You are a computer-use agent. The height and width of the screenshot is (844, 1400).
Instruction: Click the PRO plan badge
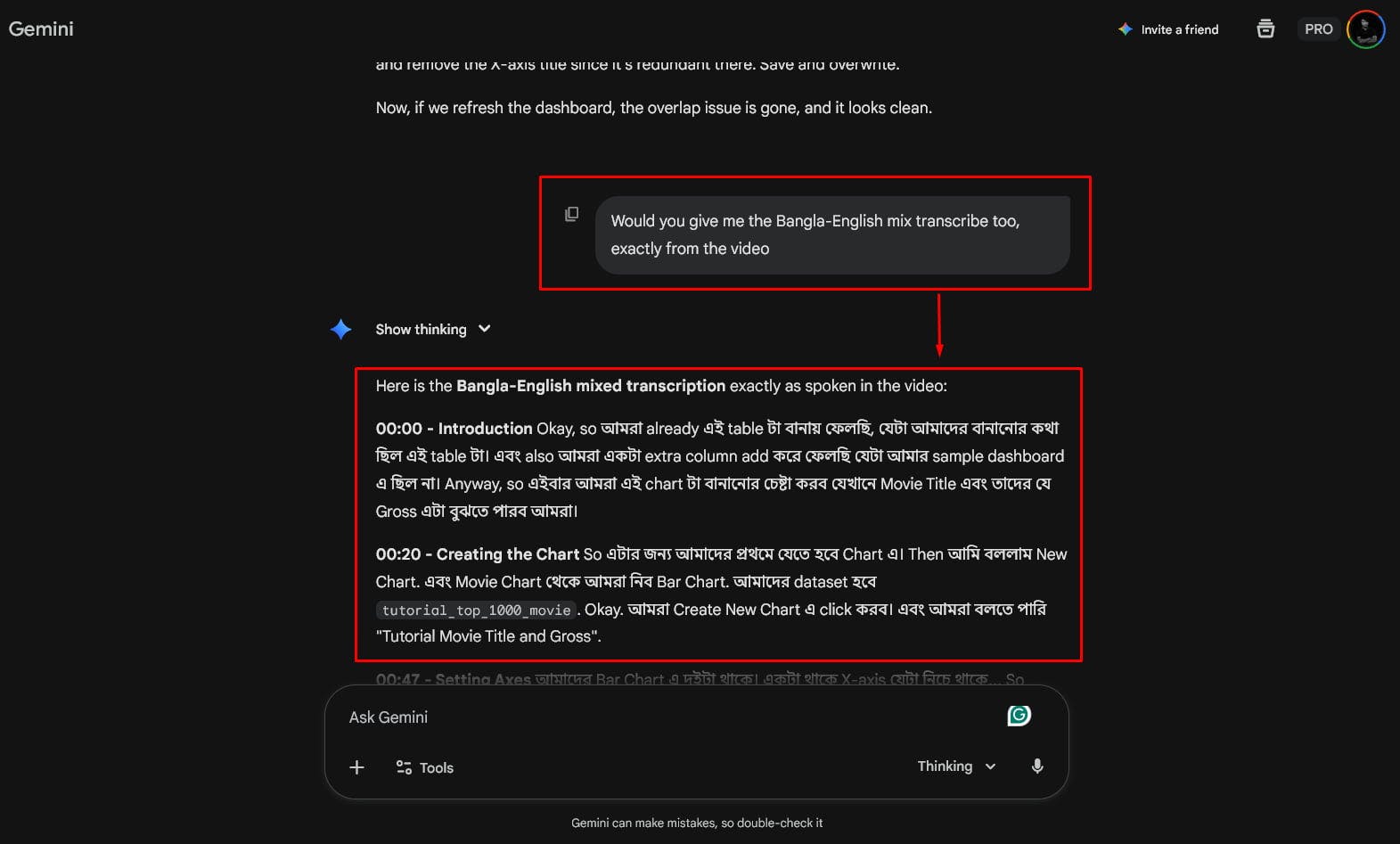click(1318, 29)
